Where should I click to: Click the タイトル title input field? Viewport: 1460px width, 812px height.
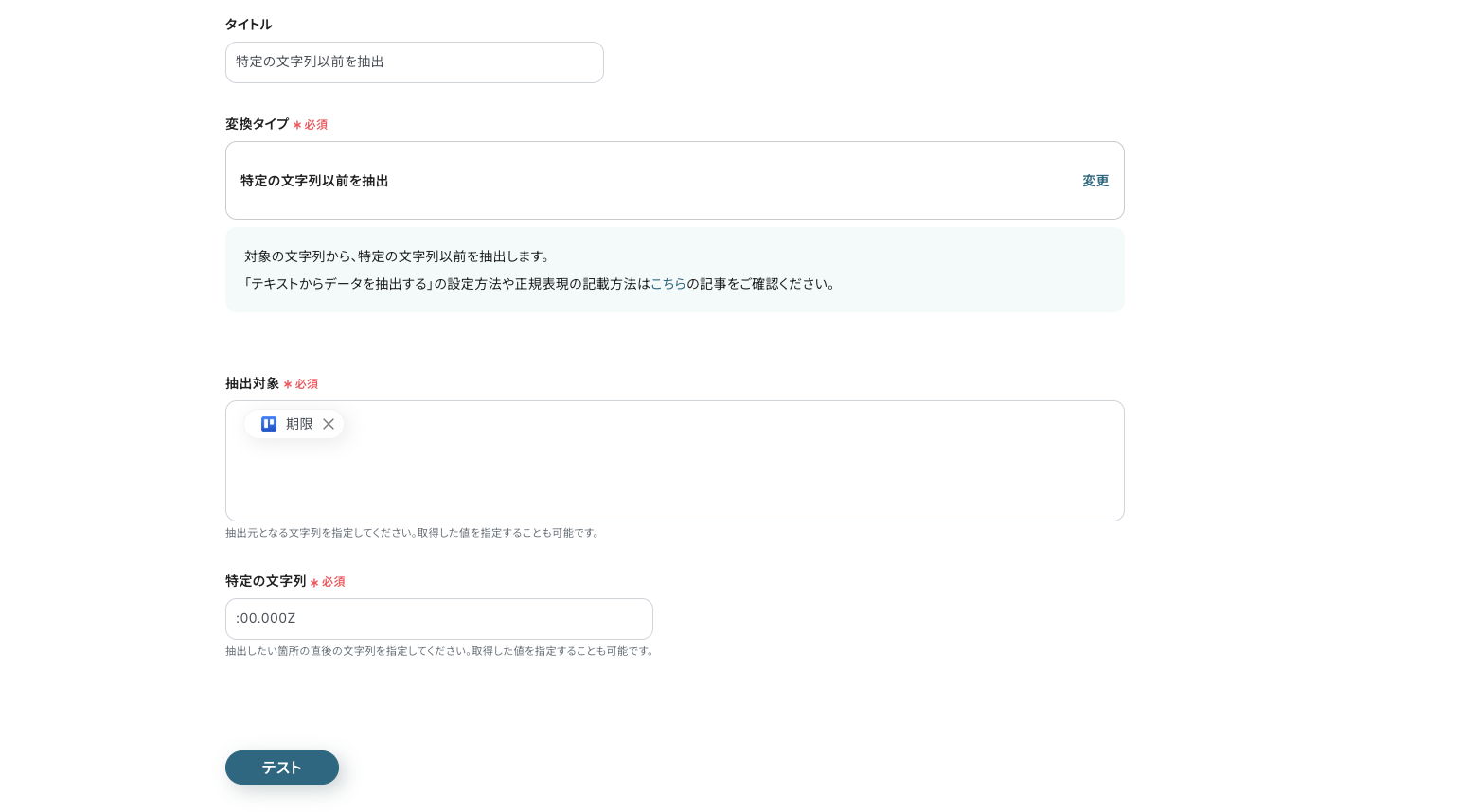(414, 62)
